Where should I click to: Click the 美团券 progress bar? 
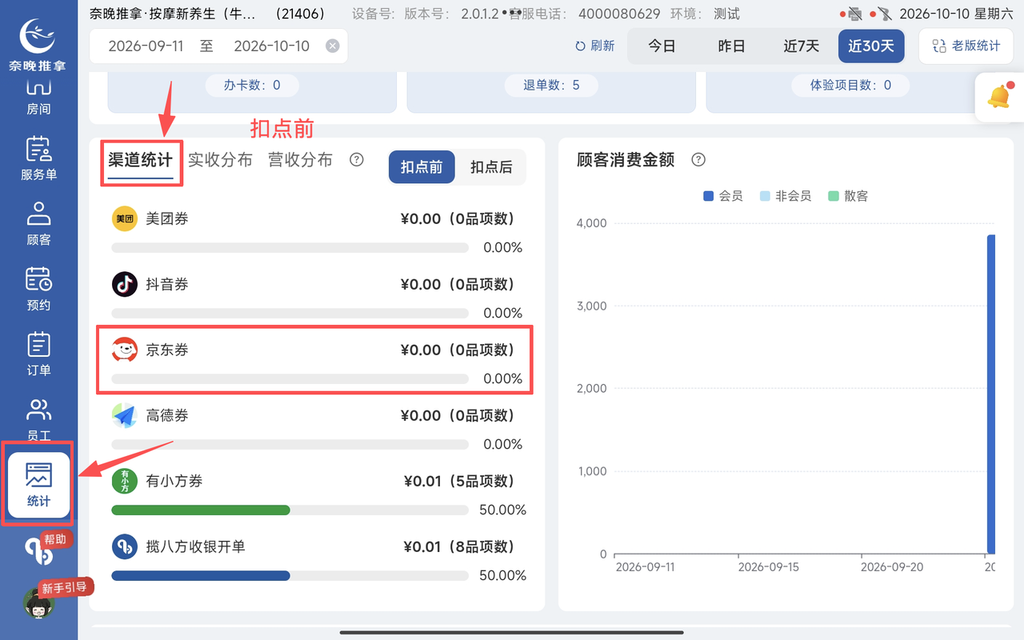290,248
